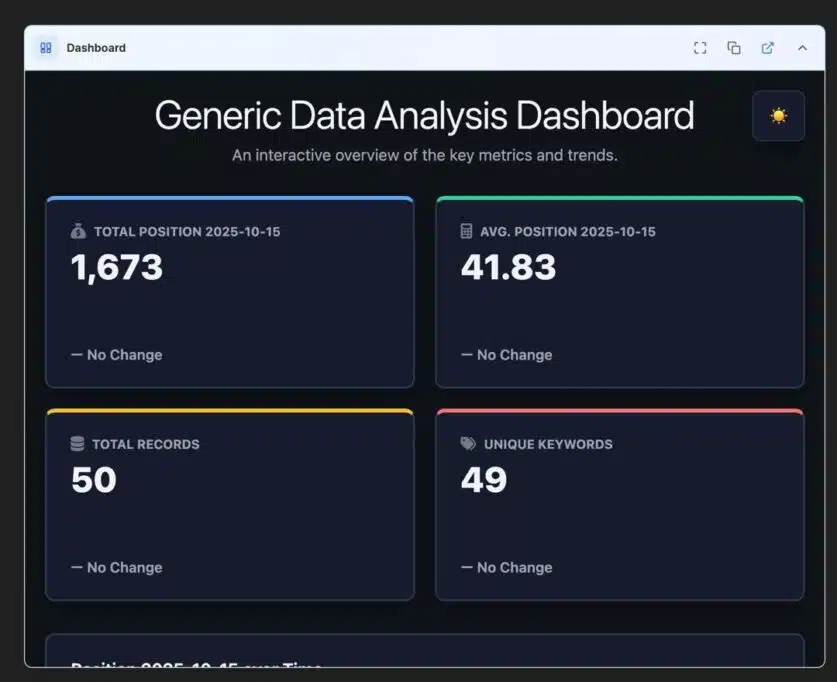The width and height of the screenshot is (837, 682).
Task: Click the Dashboard panel icon in header
Action: point(45,48)
